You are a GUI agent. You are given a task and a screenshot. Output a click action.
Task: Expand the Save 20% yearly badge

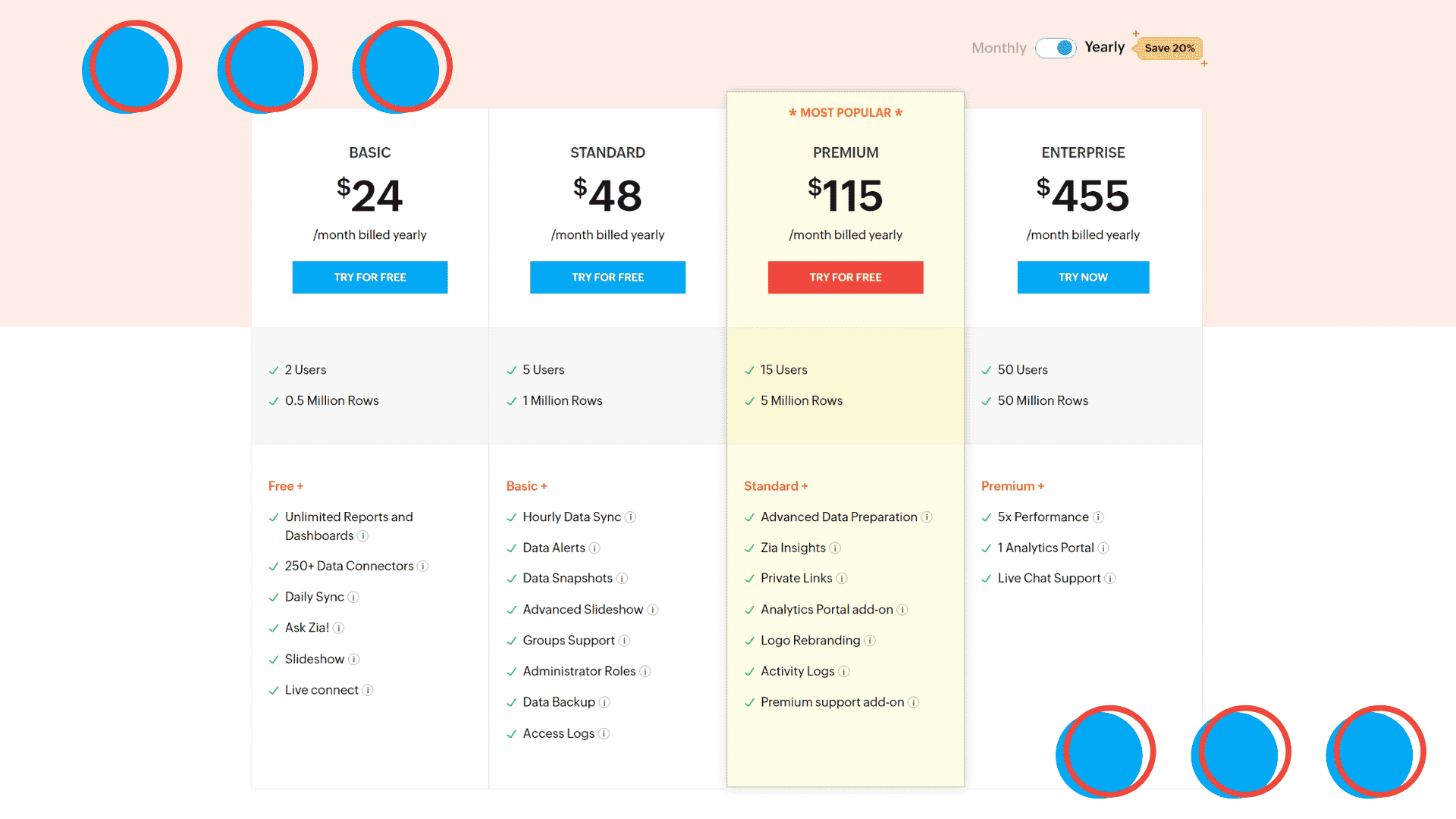pos(1168,48)
